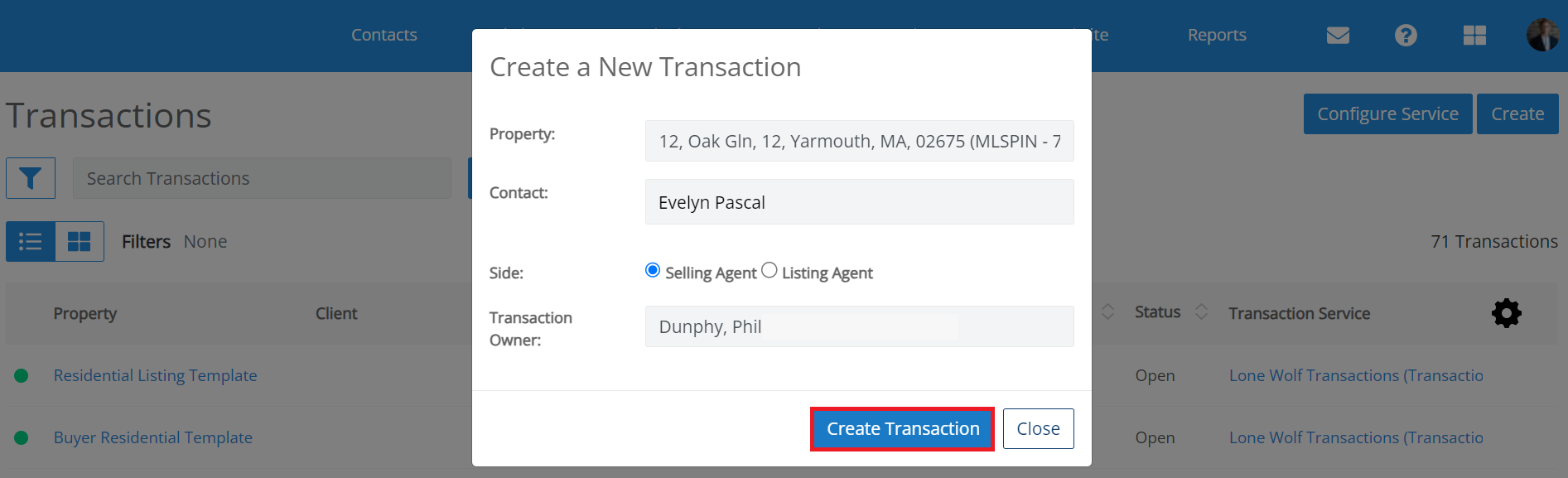The width and height of the screenshot is (1568, 478).
Task: Switch to list view of transactions
Action: pyautogui.click(x=30, y=241)
